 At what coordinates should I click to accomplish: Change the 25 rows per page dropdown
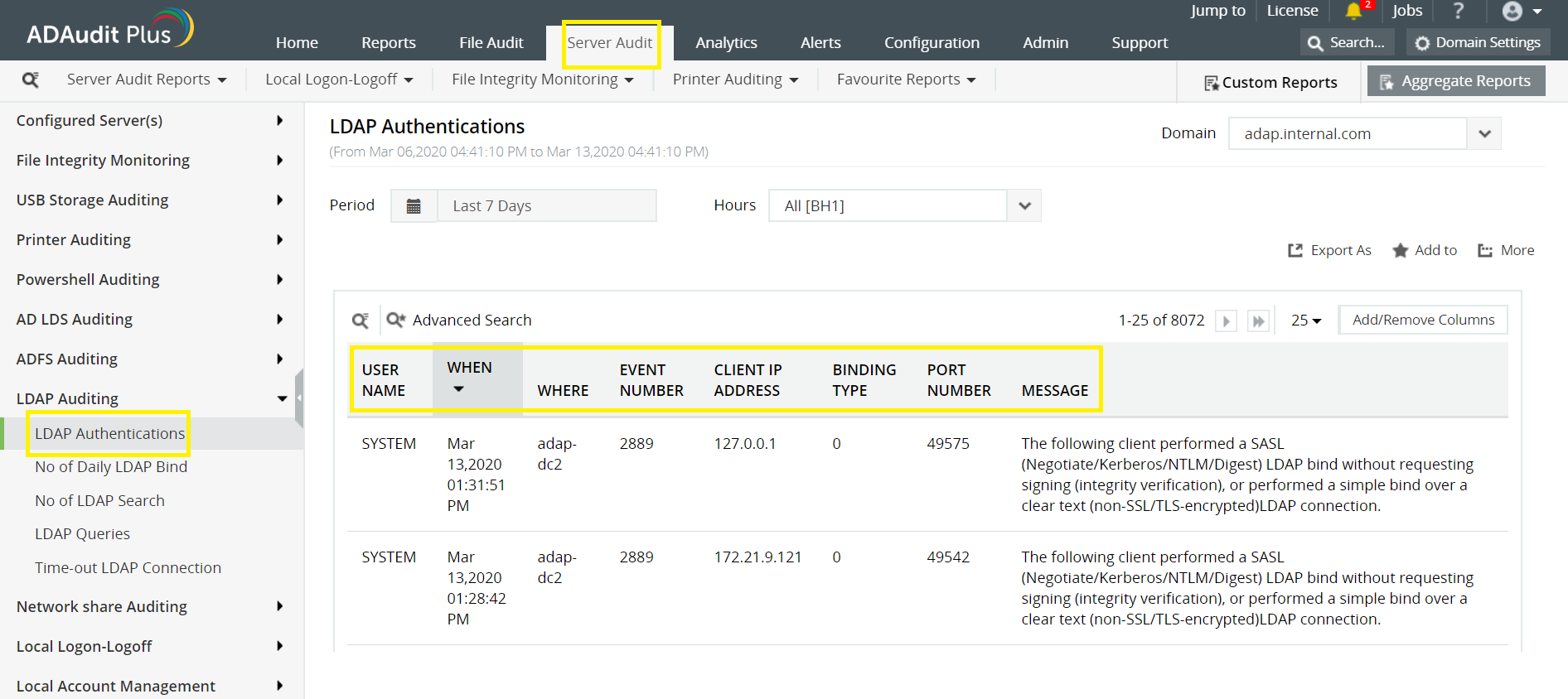1306,321
